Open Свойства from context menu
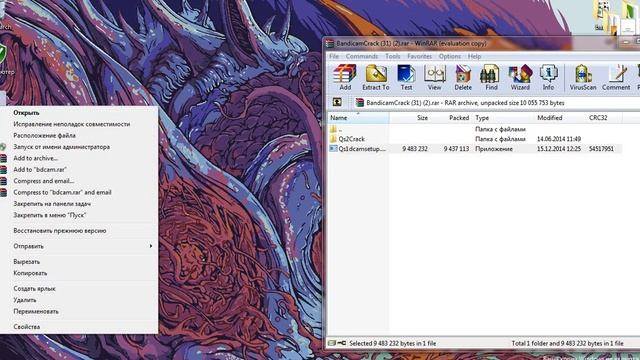 pyautogui.click(x=79, y=327)
